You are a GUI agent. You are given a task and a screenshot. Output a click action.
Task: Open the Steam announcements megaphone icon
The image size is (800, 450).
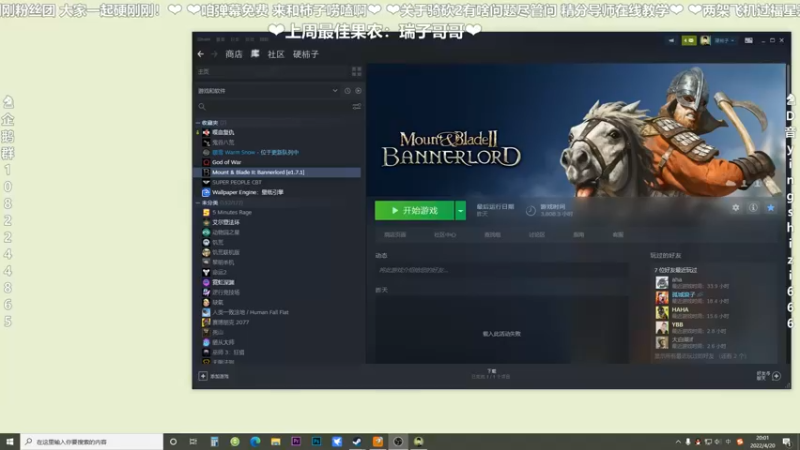click(671, 40)
